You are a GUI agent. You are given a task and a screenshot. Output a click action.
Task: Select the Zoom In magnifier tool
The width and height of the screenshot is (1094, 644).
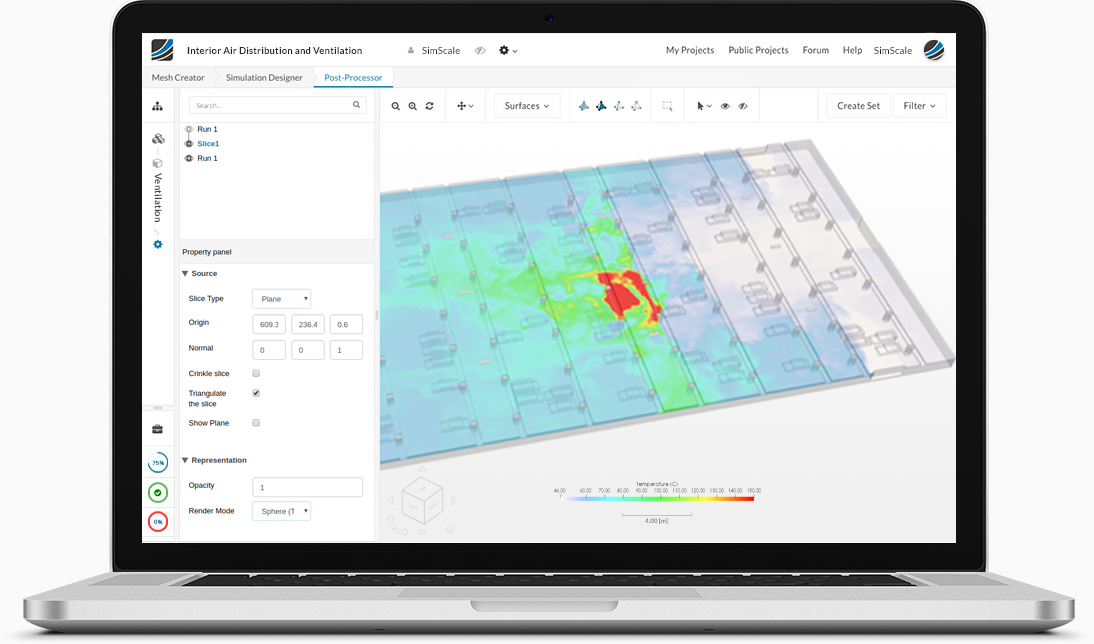(x=396, y=105)
